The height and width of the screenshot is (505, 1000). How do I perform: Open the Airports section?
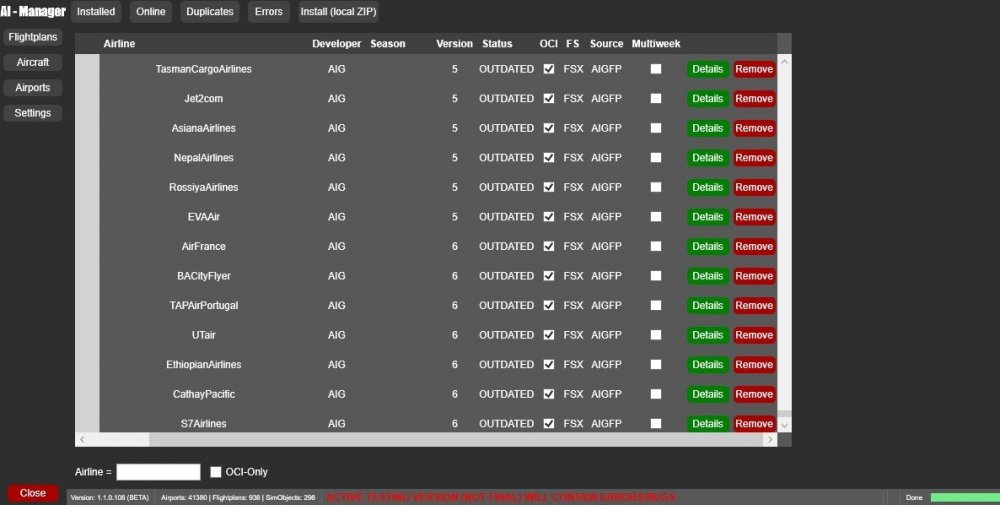pos(32,88)
